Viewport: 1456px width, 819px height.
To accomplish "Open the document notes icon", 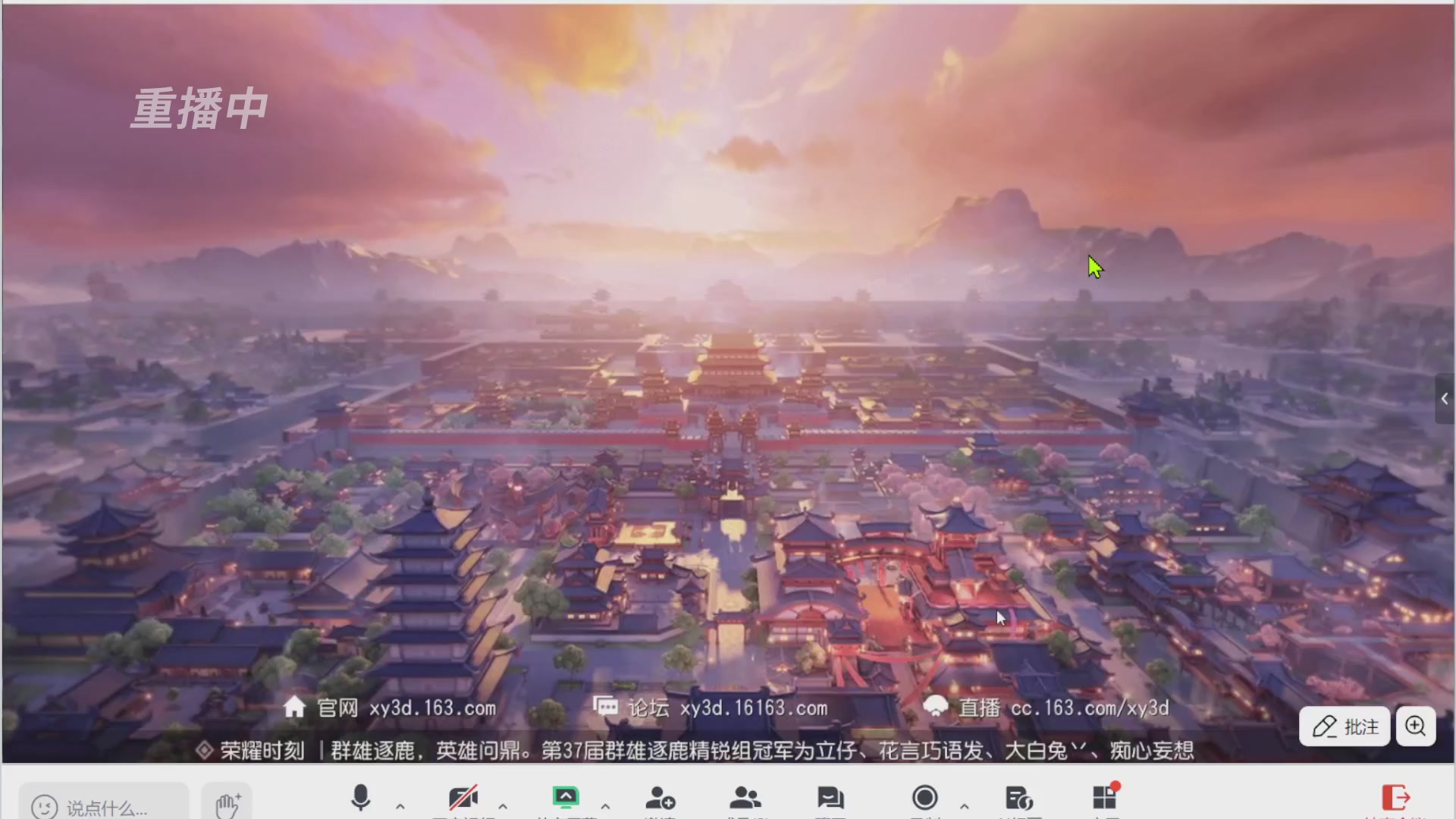I will pyautogui.click(x=1019, y=799).
